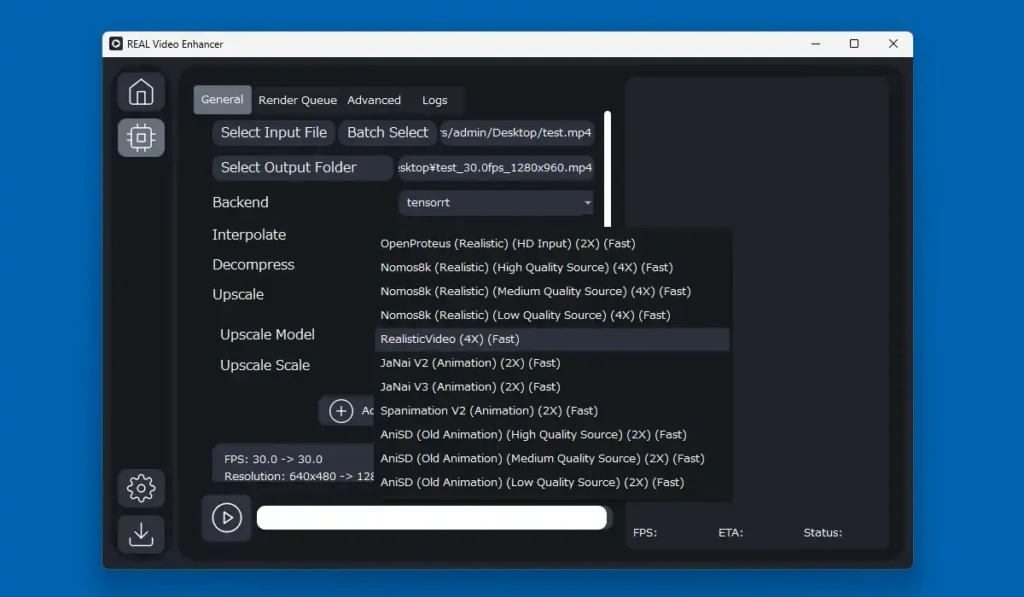
Task: Select RealisticVideo (4X) (Fast) model
Action: (x=552, y=339)
